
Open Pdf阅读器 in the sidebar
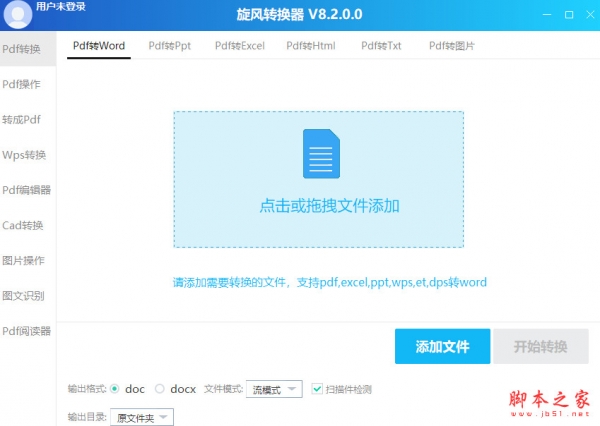28,331
